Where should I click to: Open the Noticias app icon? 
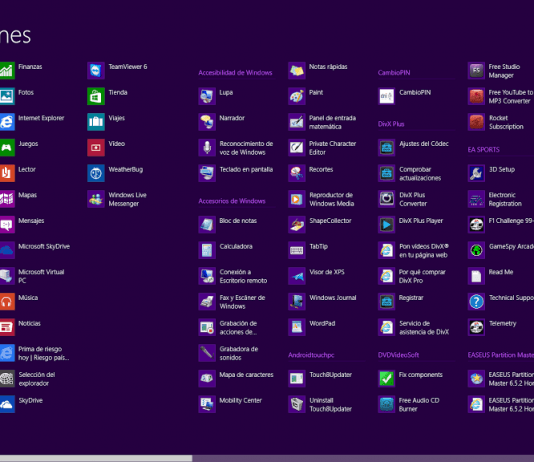click(x=7, y=327)
